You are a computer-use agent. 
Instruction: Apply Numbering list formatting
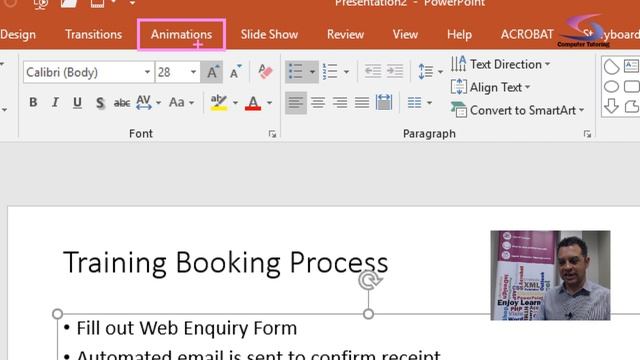click(x=330, y=72)
